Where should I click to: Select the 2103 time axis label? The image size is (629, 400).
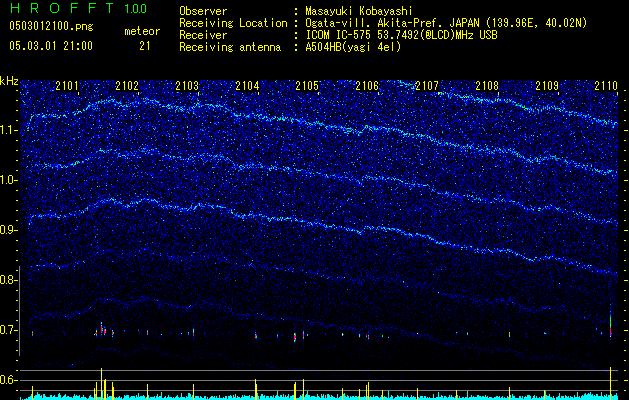(x=187, y=87)
